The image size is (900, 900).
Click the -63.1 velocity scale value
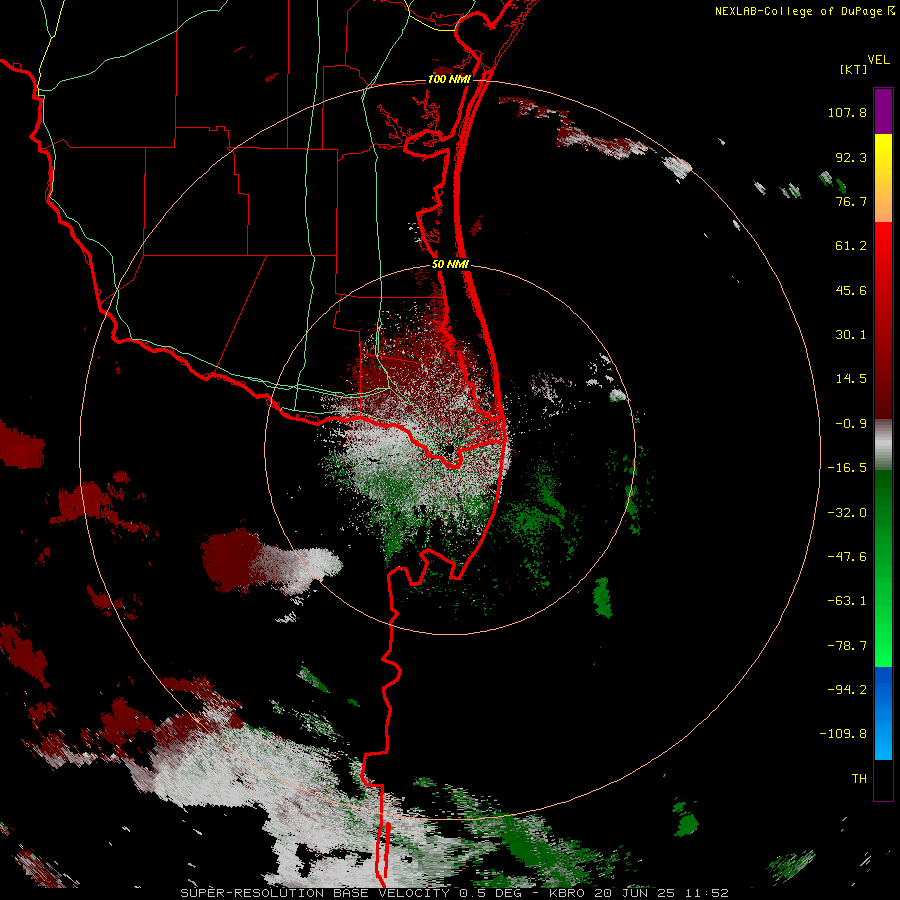(847, 601)
